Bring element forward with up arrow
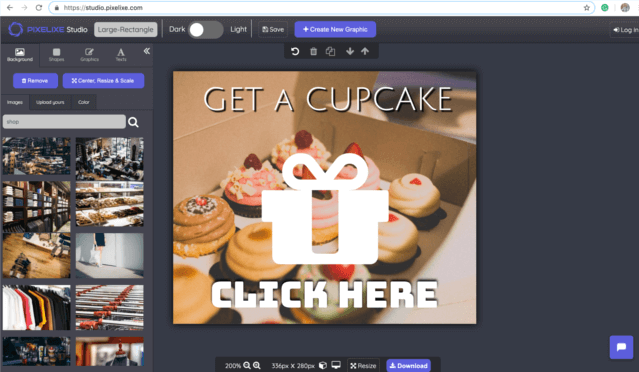The height and width of the screenshot is (372, 639). coord(365,51)
